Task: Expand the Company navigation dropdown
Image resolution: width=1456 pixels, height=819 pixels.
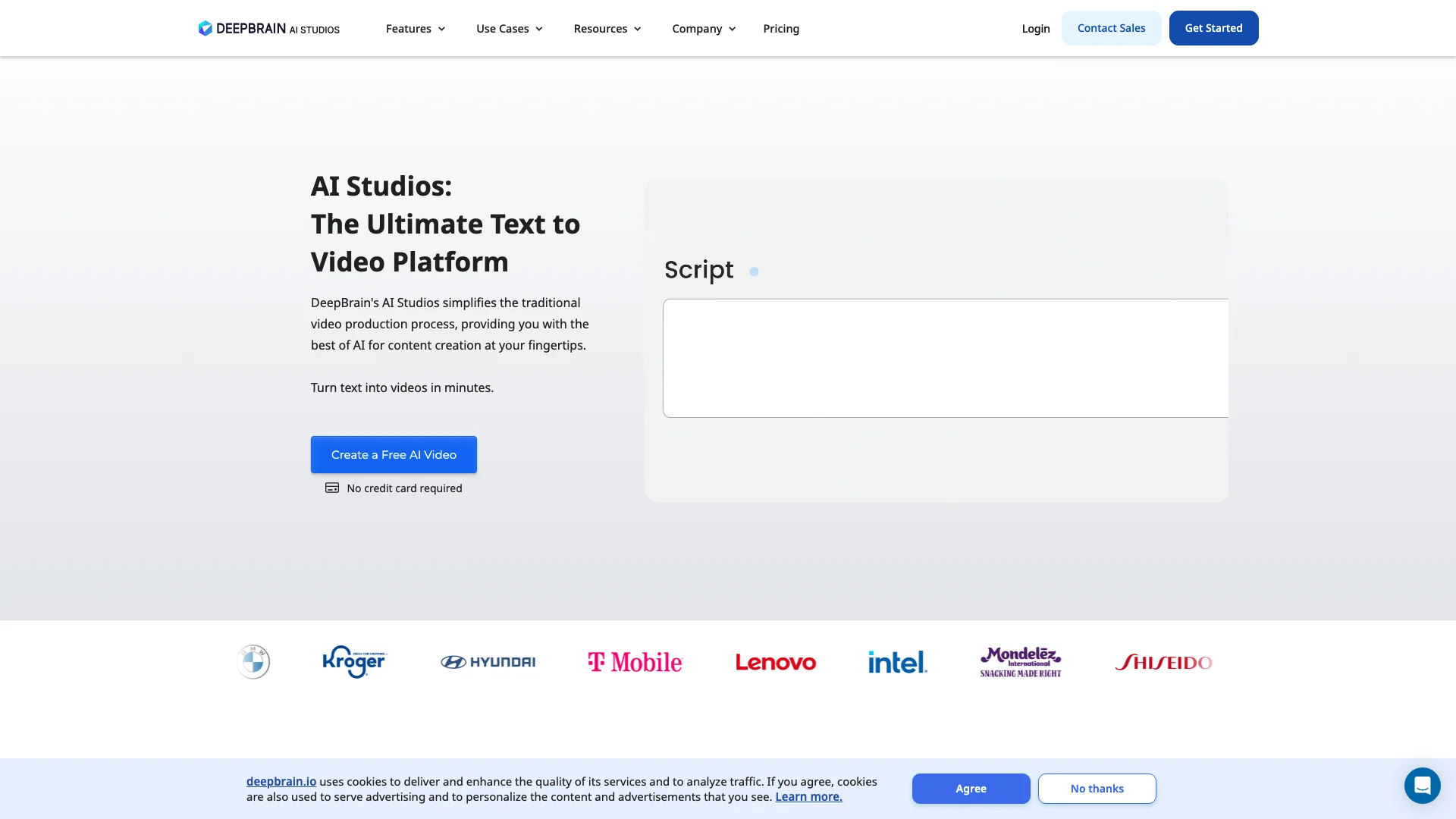Action: 704,28
